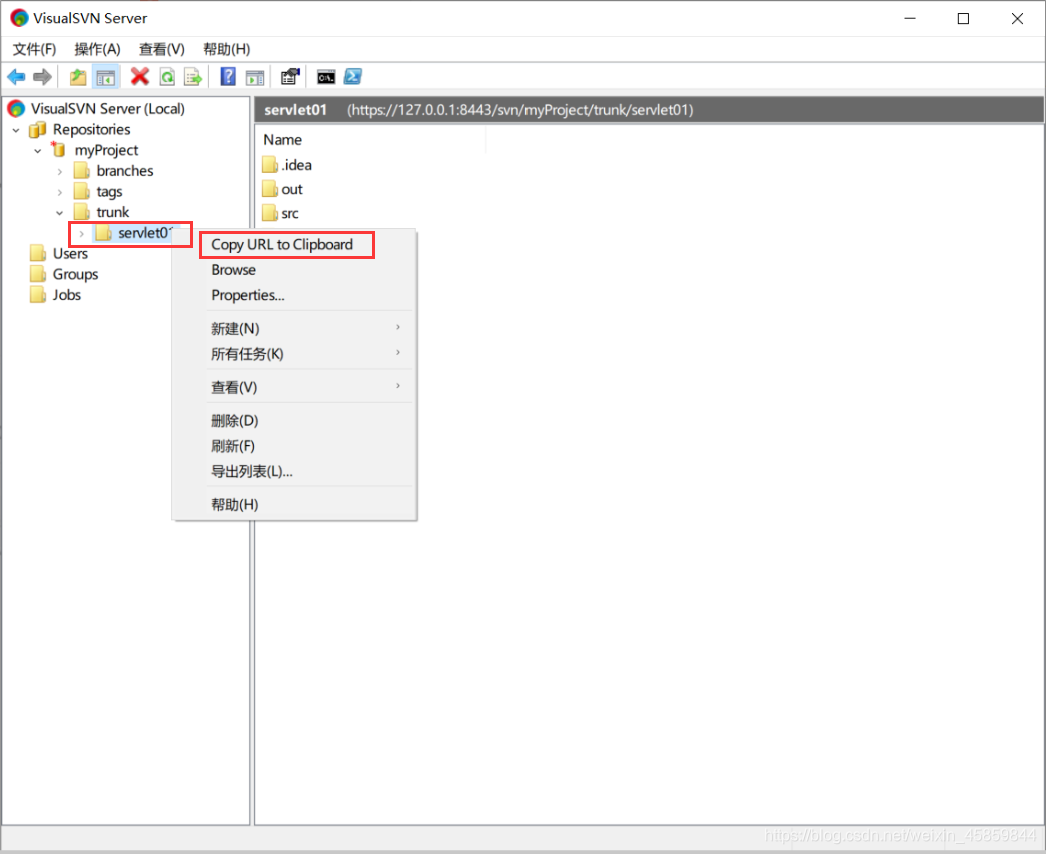The width and height of the screenshot is (1046, 854).
Task: Open 帮助(H) menu in menu bar
Action: pyautogui.click(x=227, y=49)
